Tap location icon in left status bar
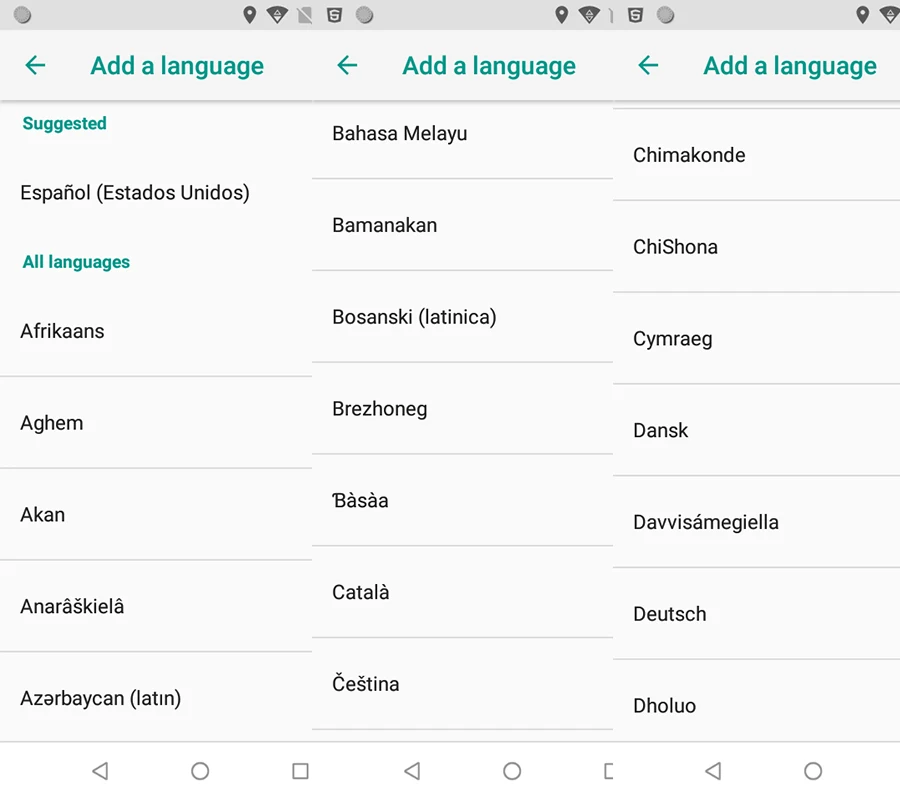The width and height of the screenshot is (900, 801). coord(249,15)
